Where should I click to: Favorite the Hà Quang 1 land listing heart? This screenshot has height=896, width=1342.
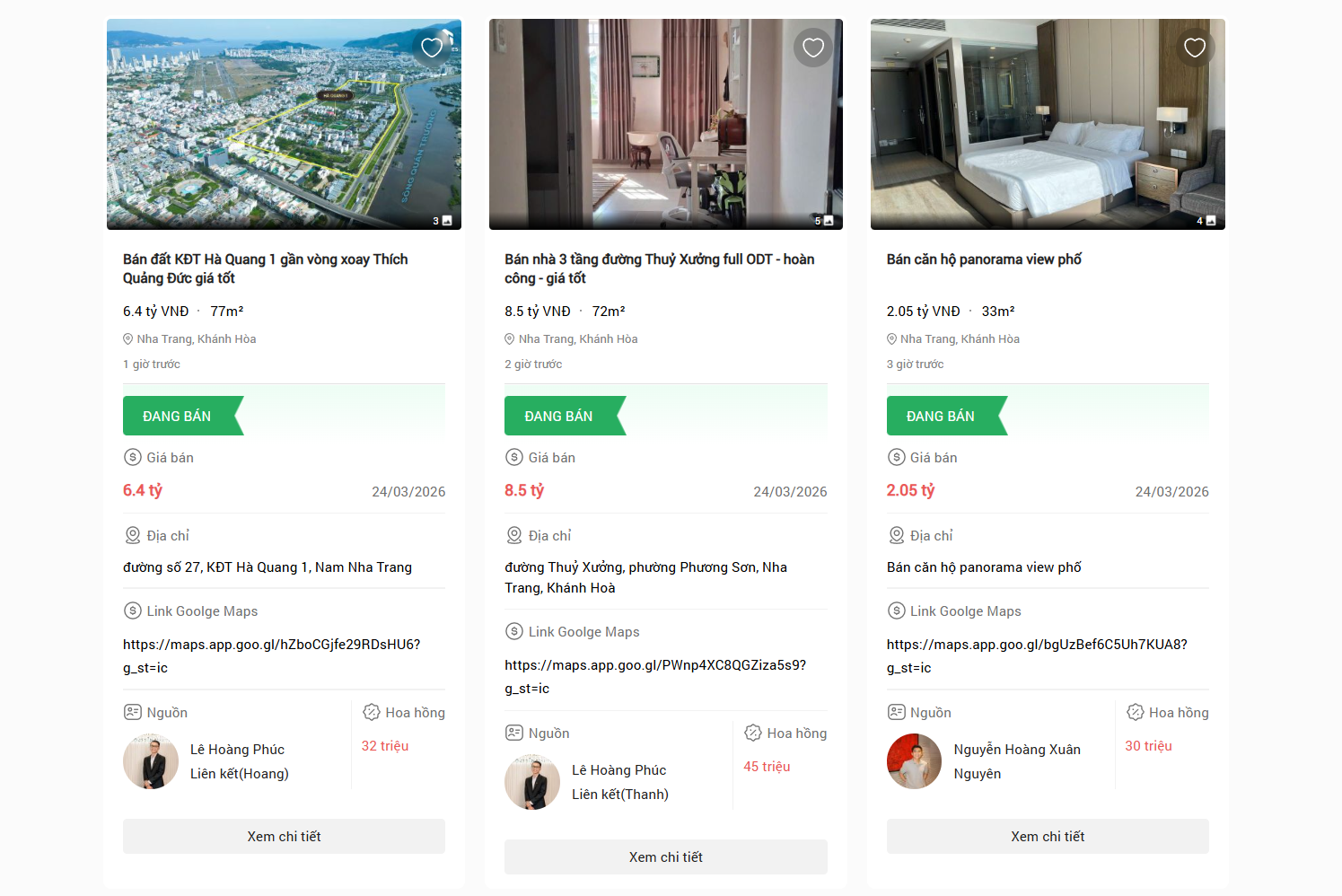432,48
